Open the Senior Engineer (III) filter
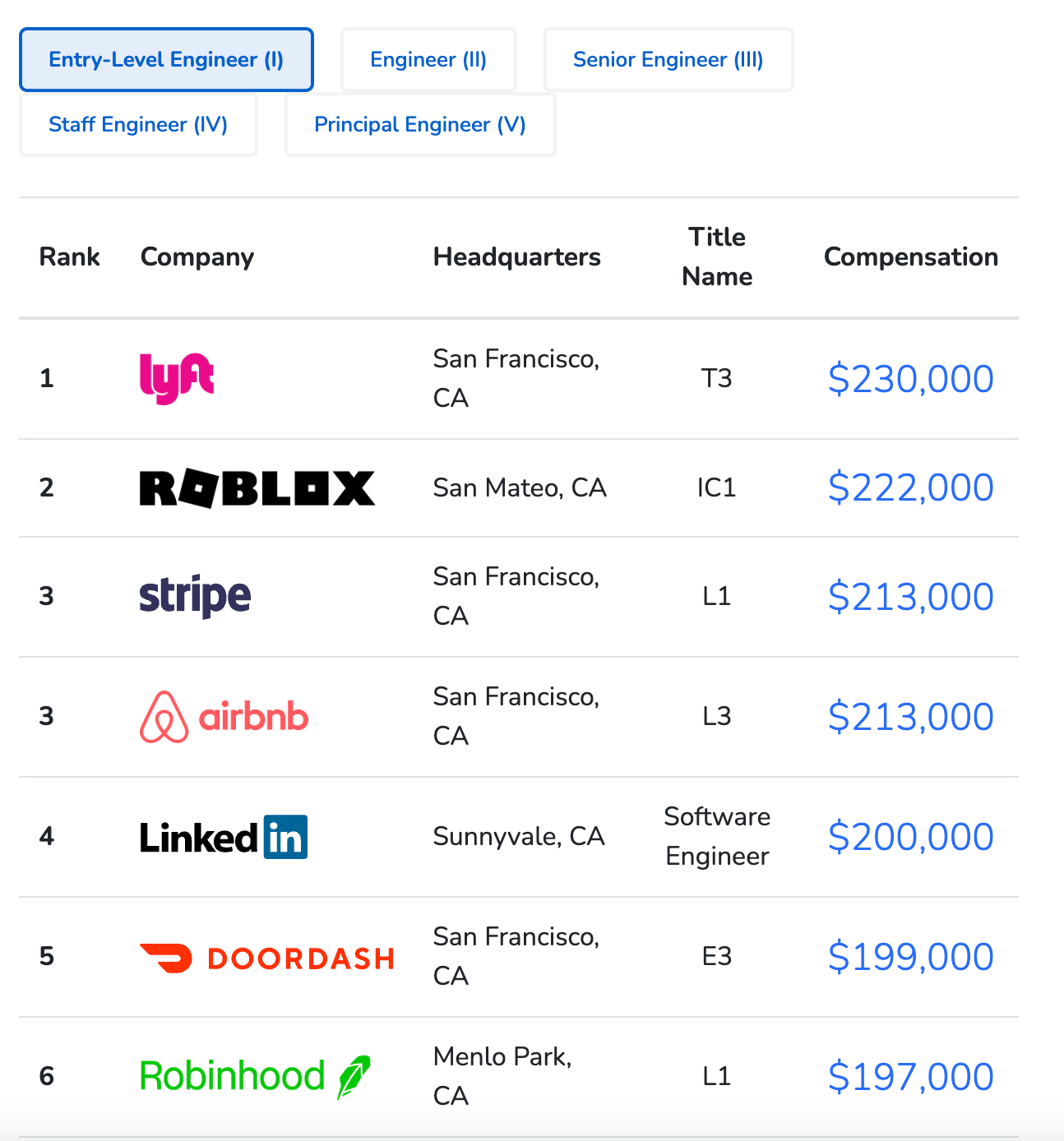Image resolution: width=1064 pixels, height=1141 pixels. 668,59
